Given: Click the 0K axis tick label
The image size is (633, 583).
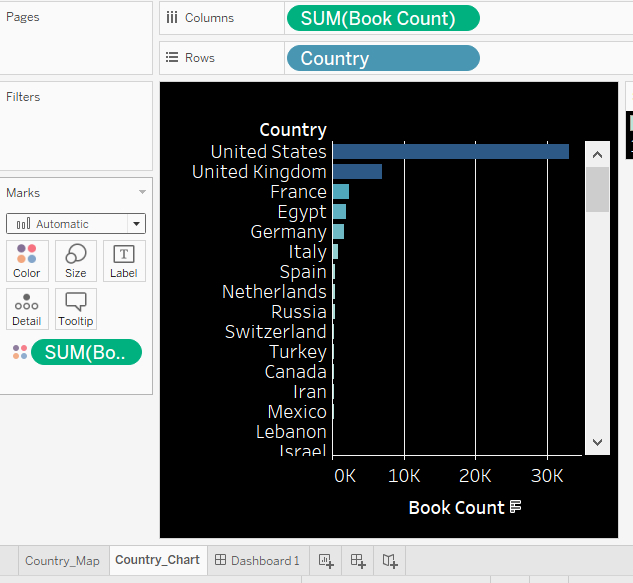Looking at the screenshot, I should [345, 476].
